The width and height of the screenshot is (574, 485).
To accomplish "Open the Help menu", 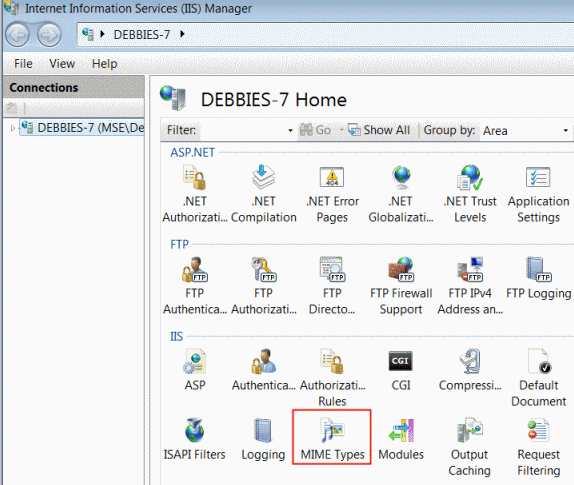I will point(104,64).
